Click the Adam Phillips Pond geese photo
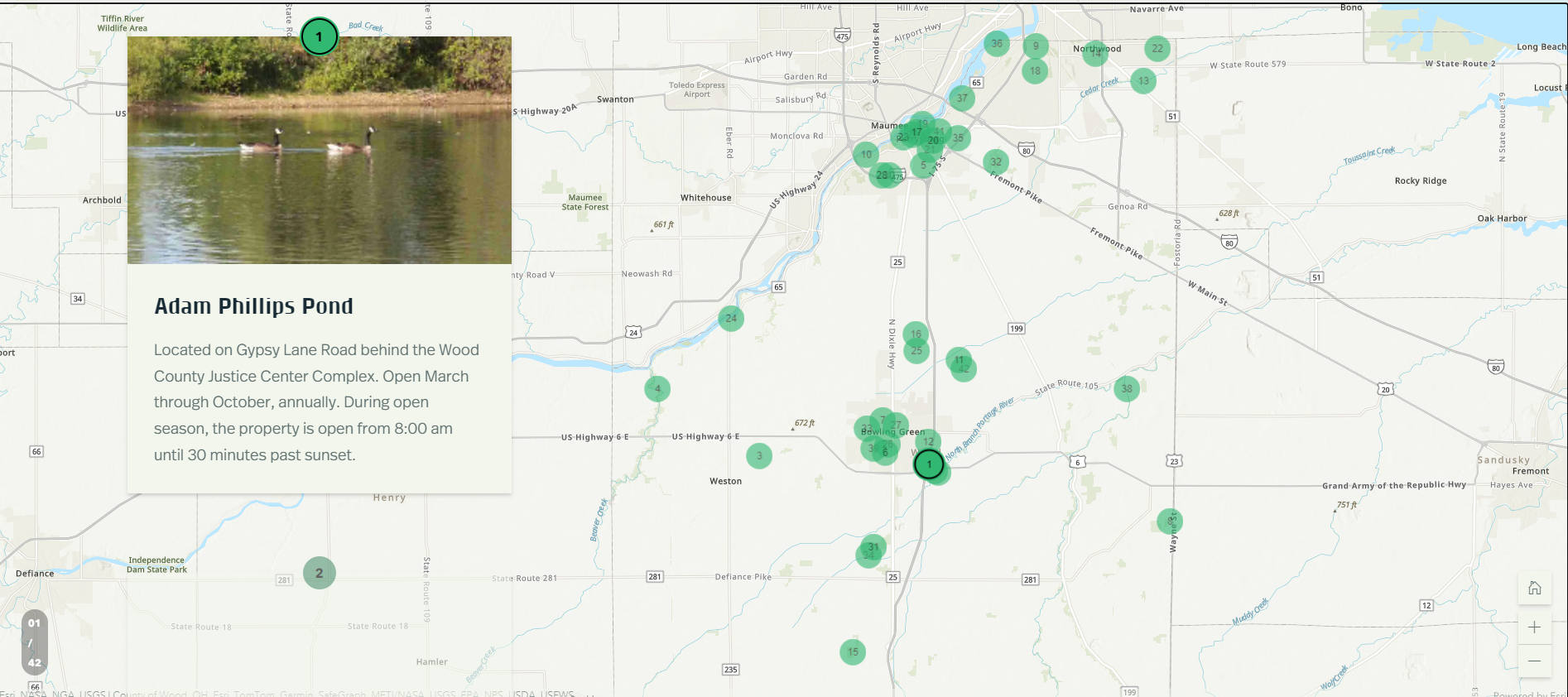 [x=319, y=150]
